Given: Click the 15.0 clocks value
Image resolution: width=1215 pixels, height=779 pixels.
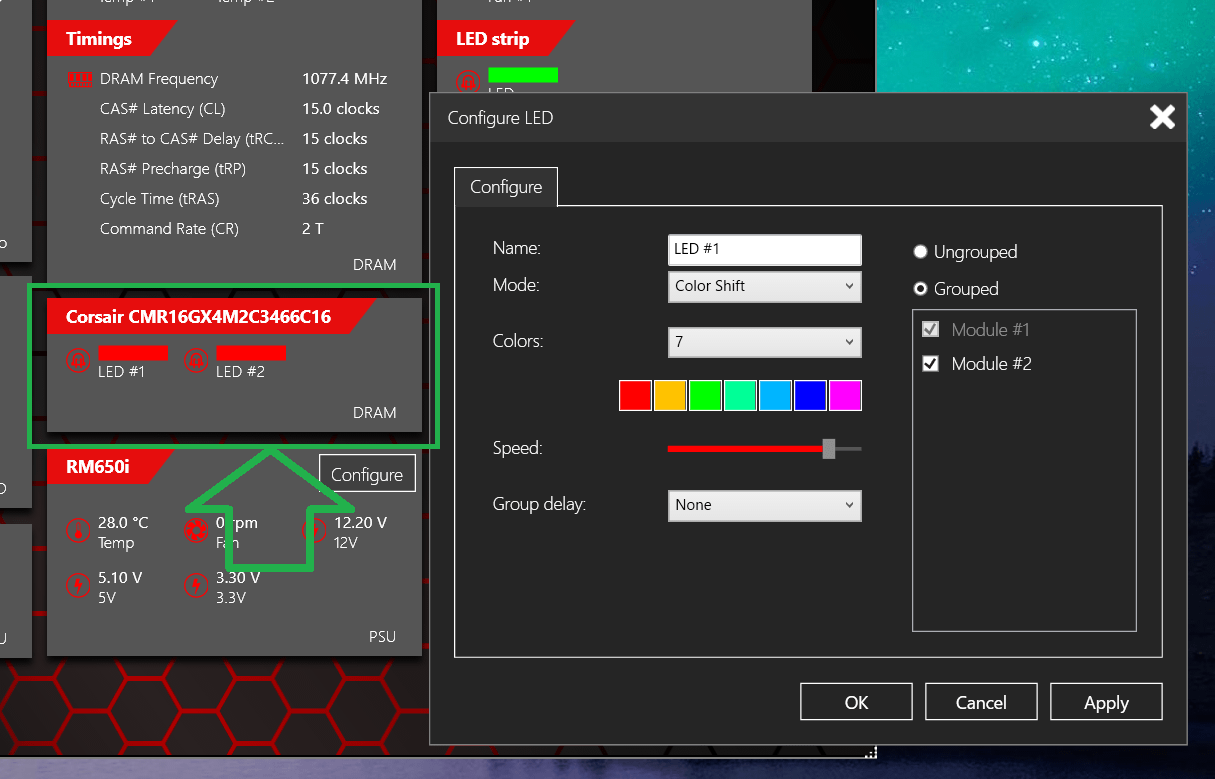Looking at the screenshot, I should pyautogui.click(x=341, y=109).
